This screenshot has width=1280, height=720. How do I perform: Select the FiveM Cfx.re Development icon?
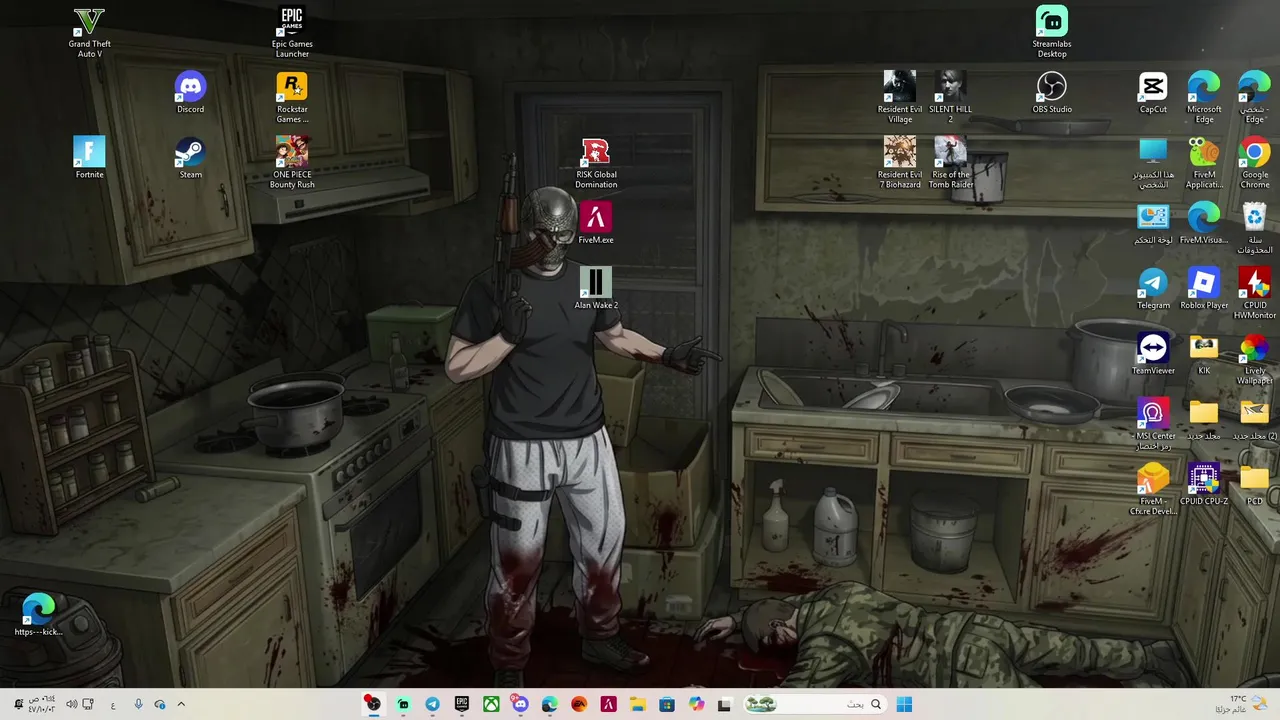tap(1153, 488)
